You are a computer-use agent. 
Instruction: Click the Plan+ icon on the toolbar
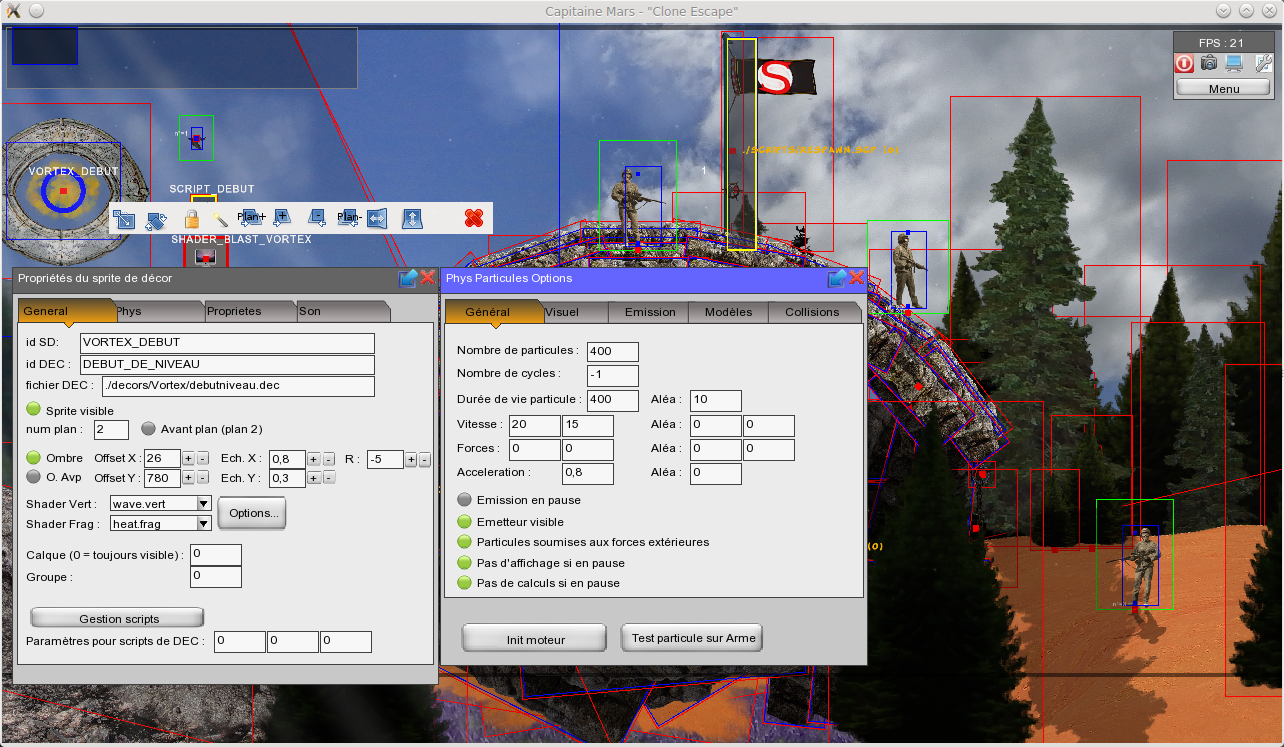click(253, 218)
